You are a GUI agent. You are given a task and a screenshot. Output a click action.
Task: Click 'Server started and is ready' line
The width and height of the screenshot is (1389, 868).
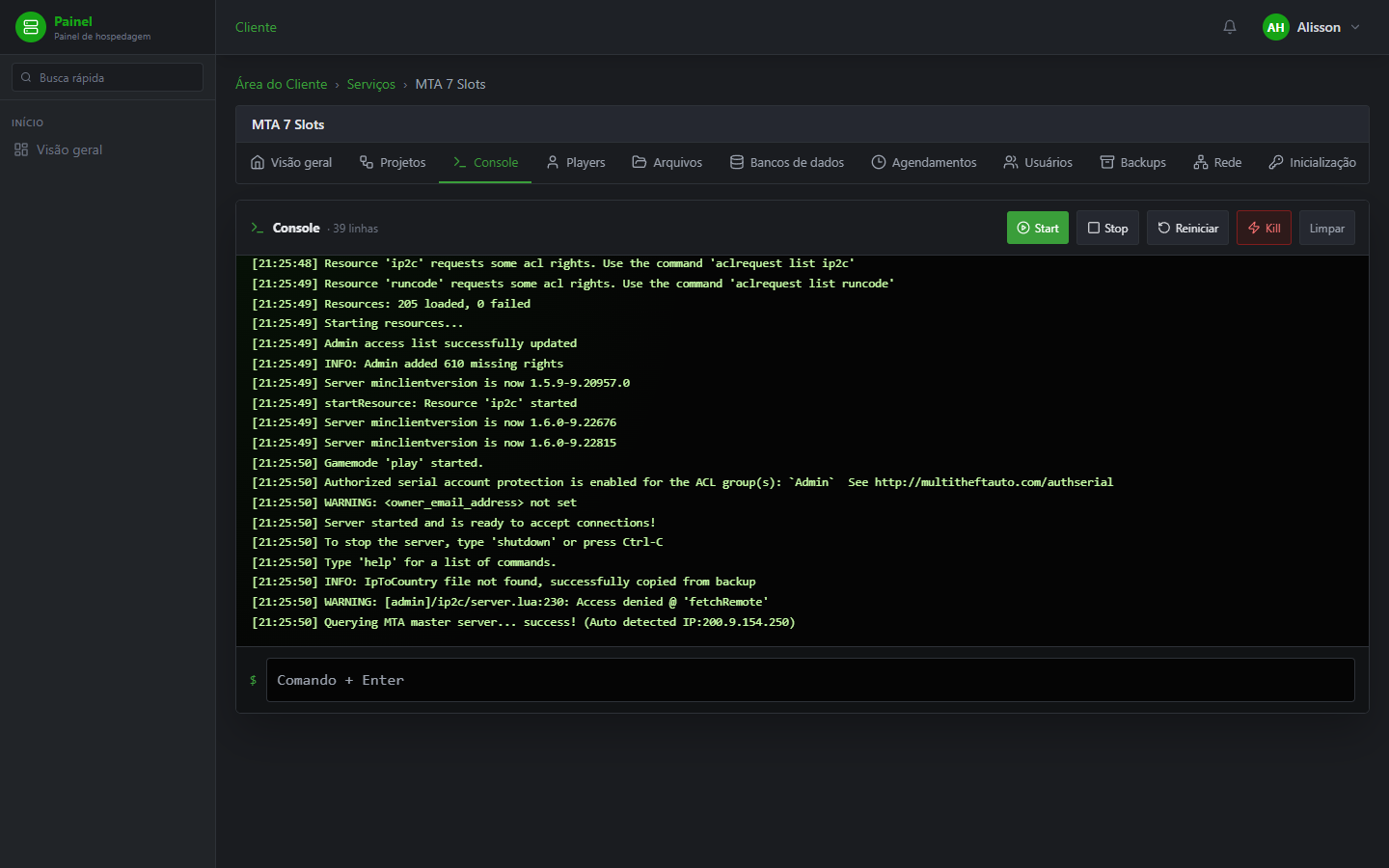454,523
